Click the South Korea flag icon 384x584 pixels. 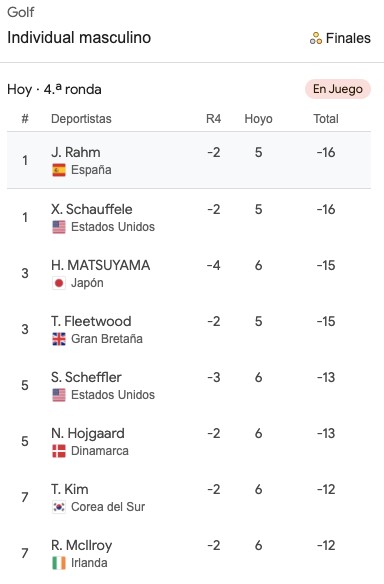pyautogui.click(x=59, y=507)
